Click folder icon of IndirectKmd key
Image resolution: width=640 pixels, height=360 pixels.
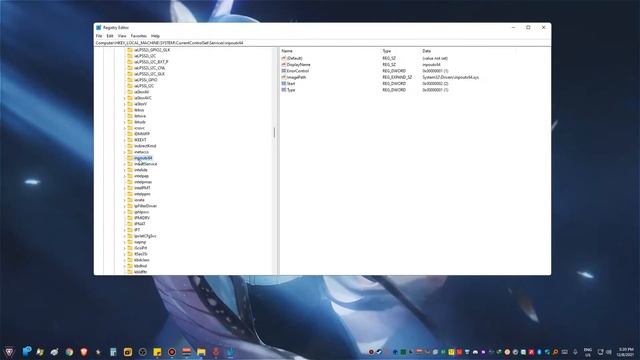click(x=130, y=146)
